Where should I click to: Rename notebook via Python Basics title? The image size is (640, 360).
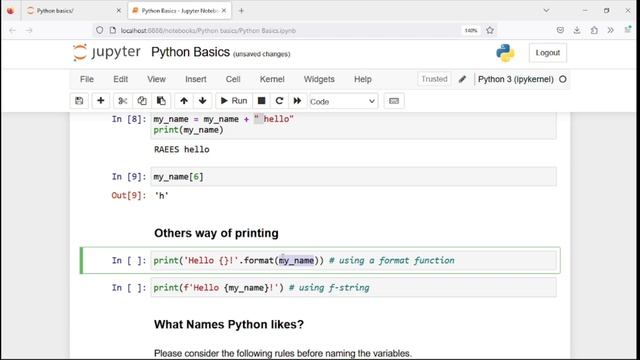(x=190, y=52)
